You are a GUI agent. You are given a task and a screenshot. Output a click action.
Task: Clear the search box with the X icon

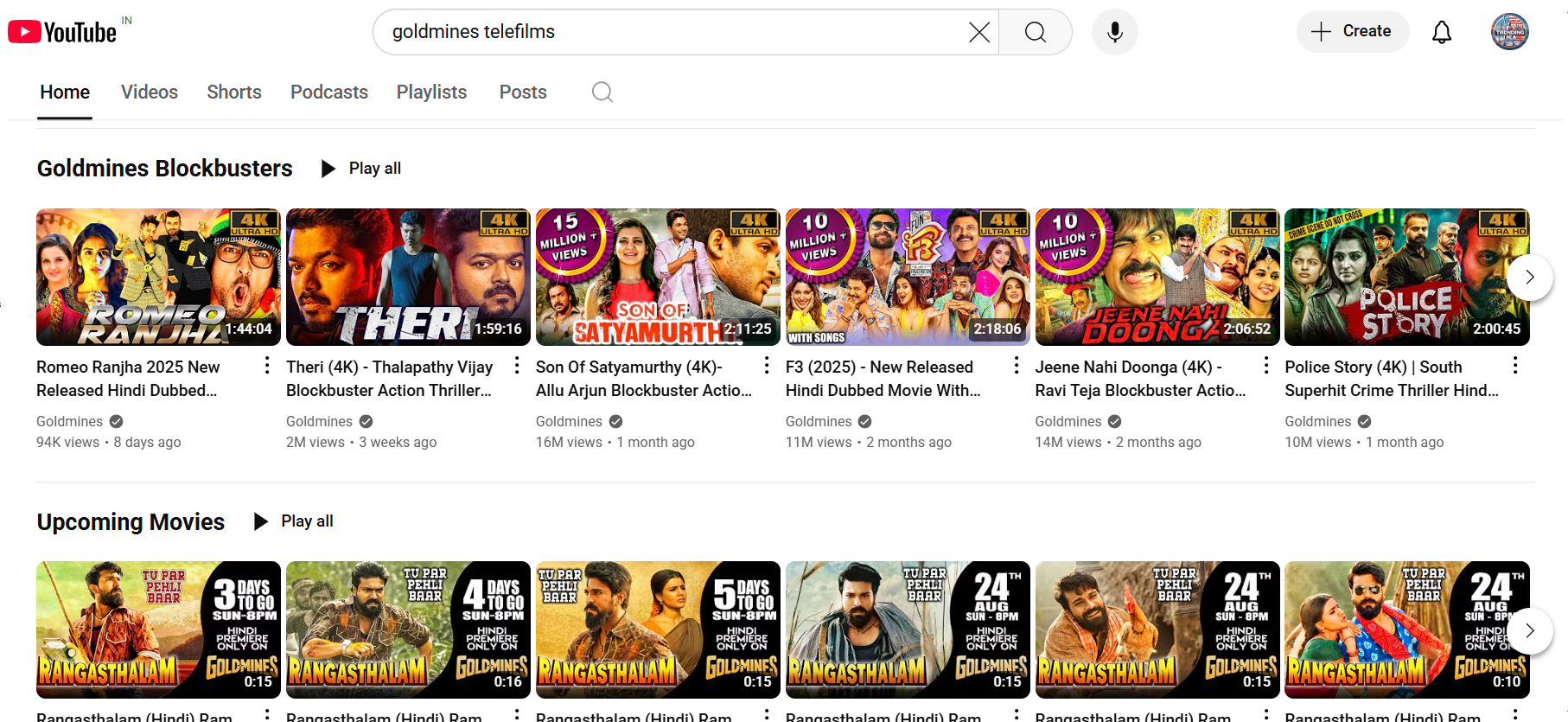(x=979, y=33)
